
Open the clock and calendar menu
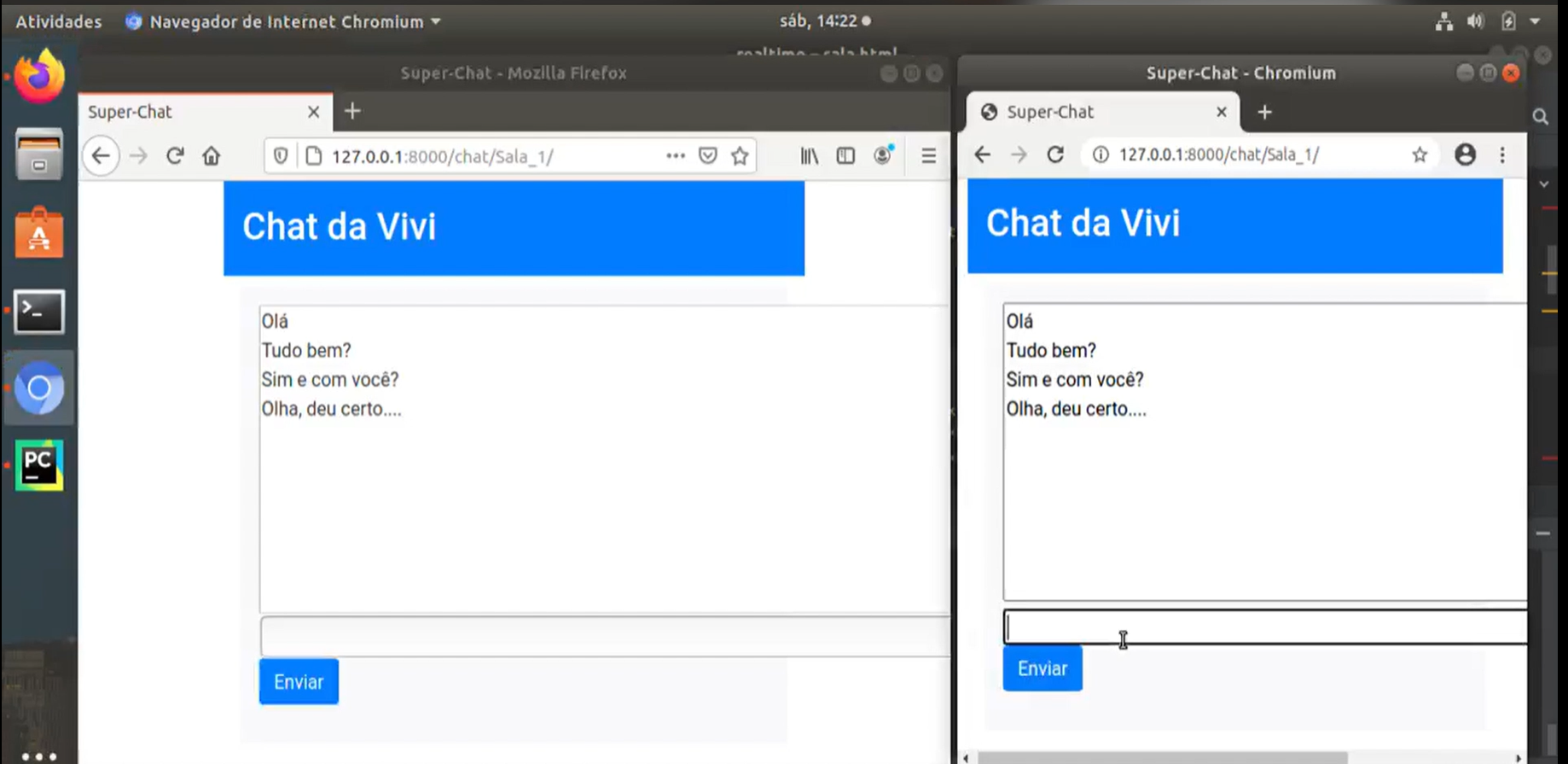(x=825, y=20)
